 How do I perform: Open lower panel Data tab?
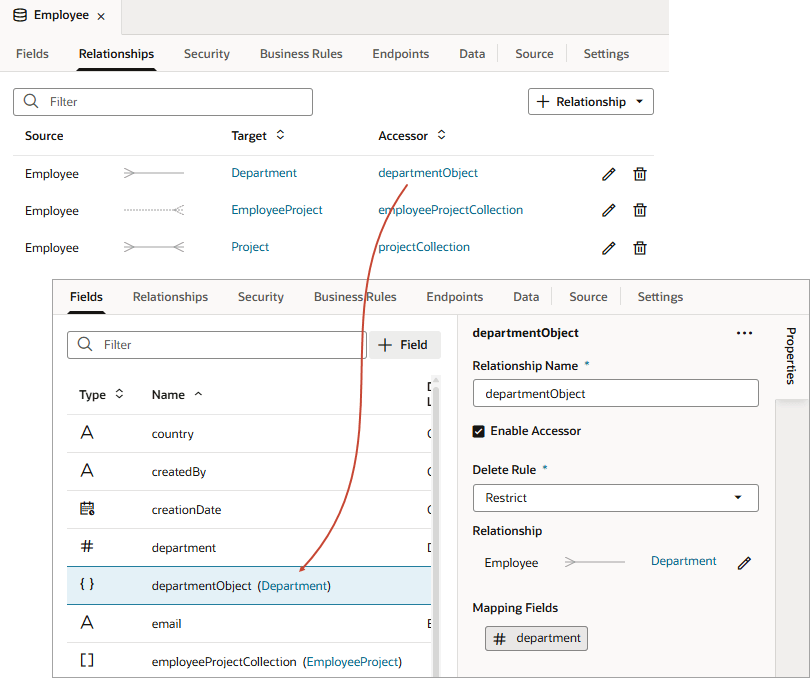(x=526, y=297)
